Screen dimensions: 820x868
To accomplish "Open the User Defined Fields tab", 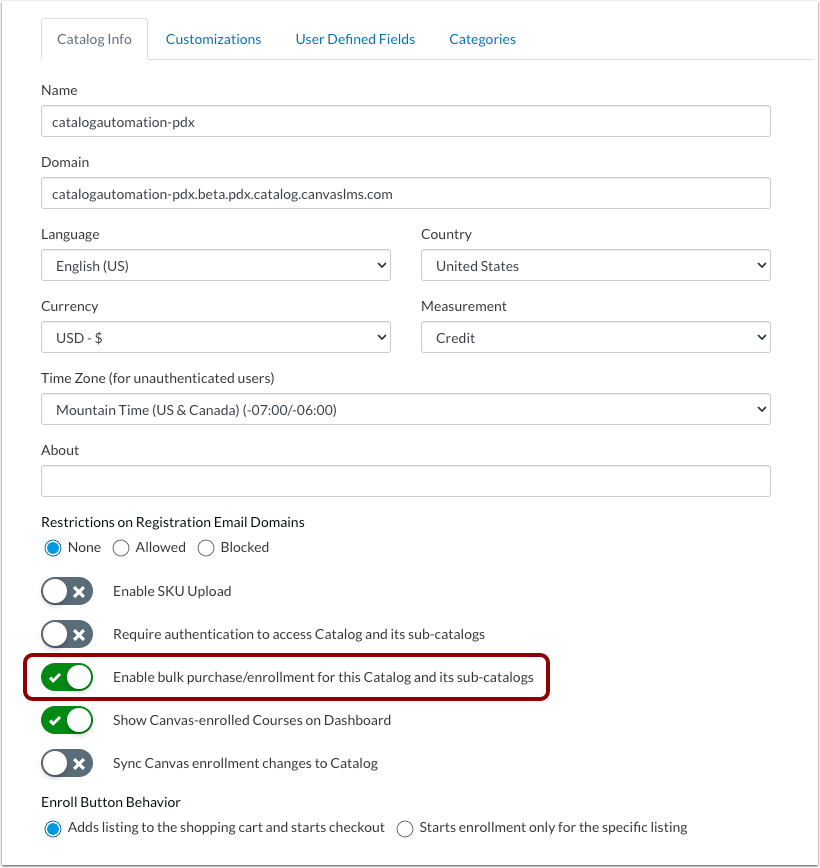I will pyautogui.click(x=355, y=39).
